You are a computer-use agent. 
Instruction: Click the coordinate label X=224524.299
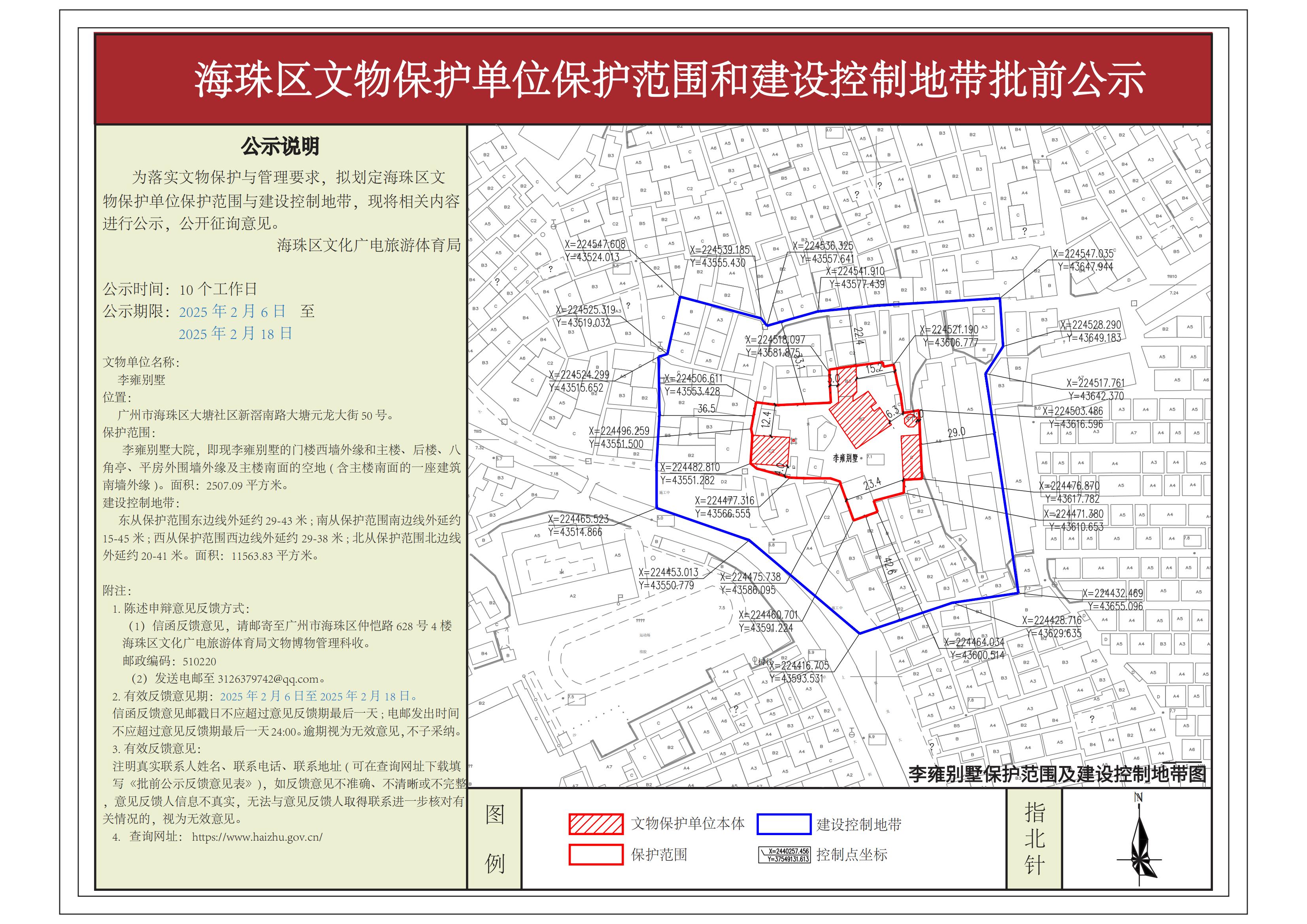pos(579,375)
